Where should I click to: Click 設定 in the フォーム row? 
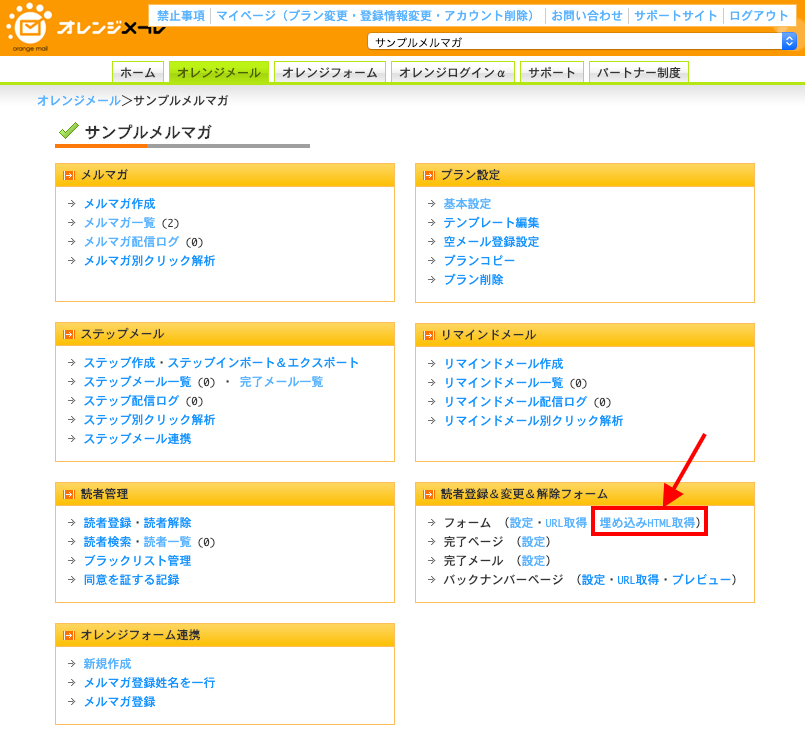(522, 523)
